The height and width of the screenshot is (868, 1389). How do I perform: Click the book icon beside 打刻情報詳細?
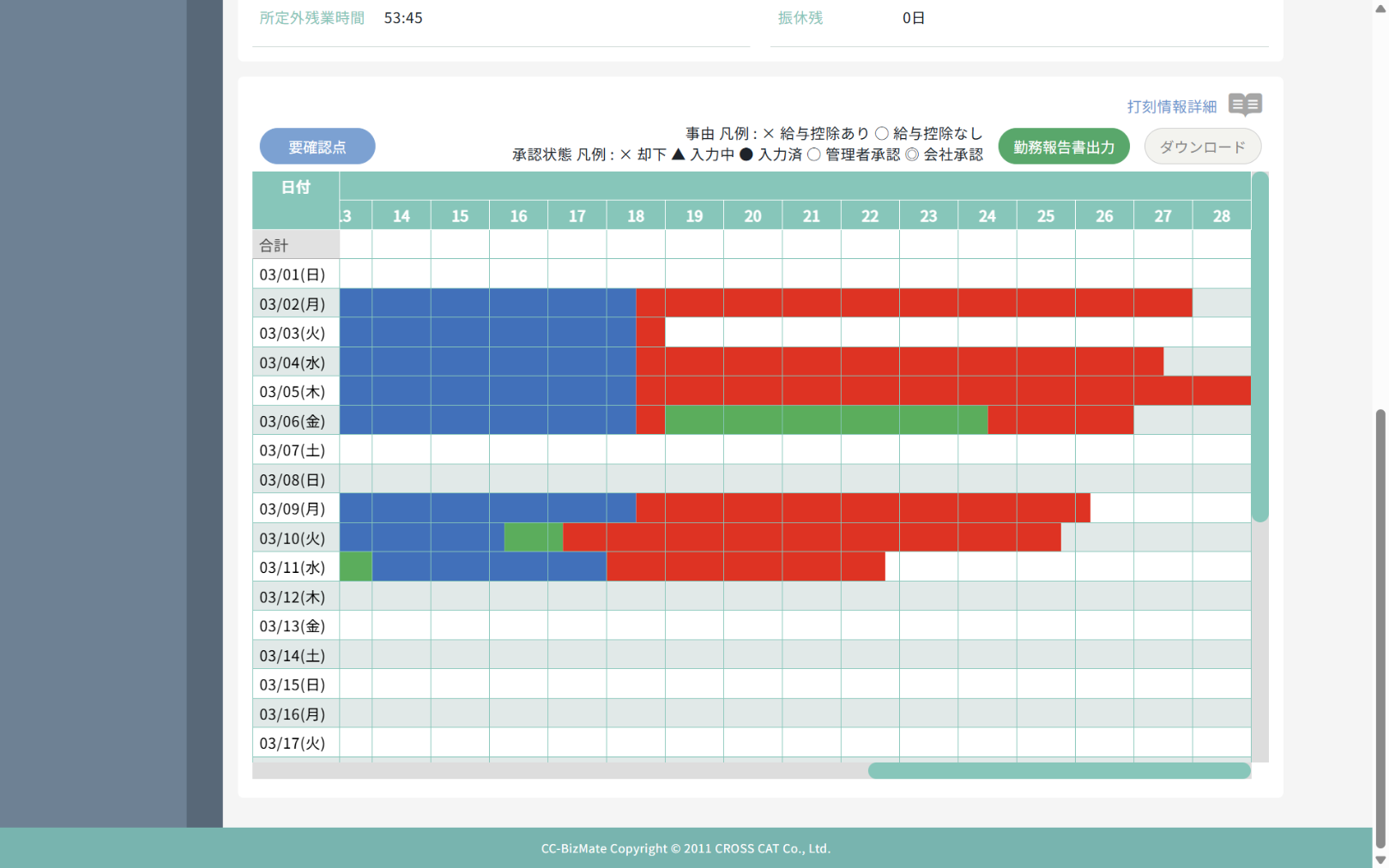(x=1245, y=105)
